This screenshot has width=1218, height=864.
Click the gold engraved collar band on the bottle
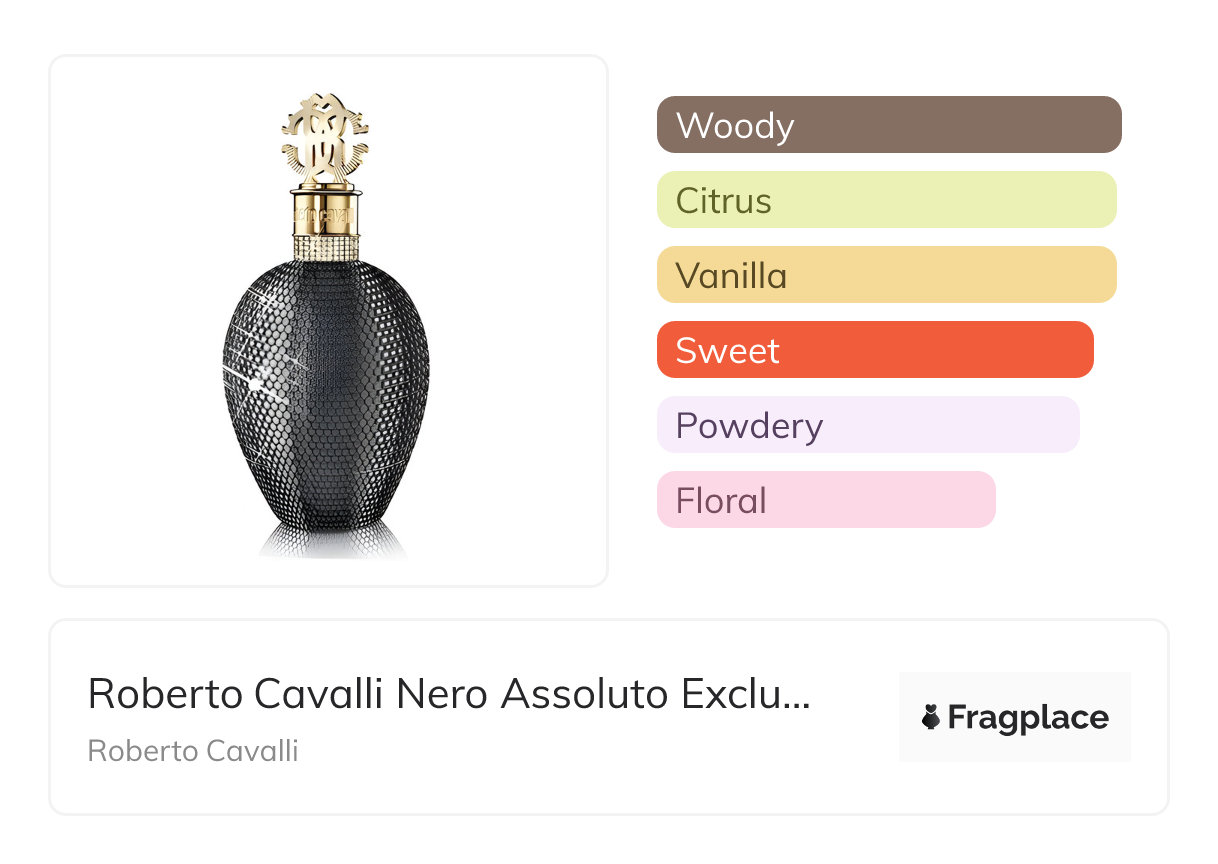325,213
